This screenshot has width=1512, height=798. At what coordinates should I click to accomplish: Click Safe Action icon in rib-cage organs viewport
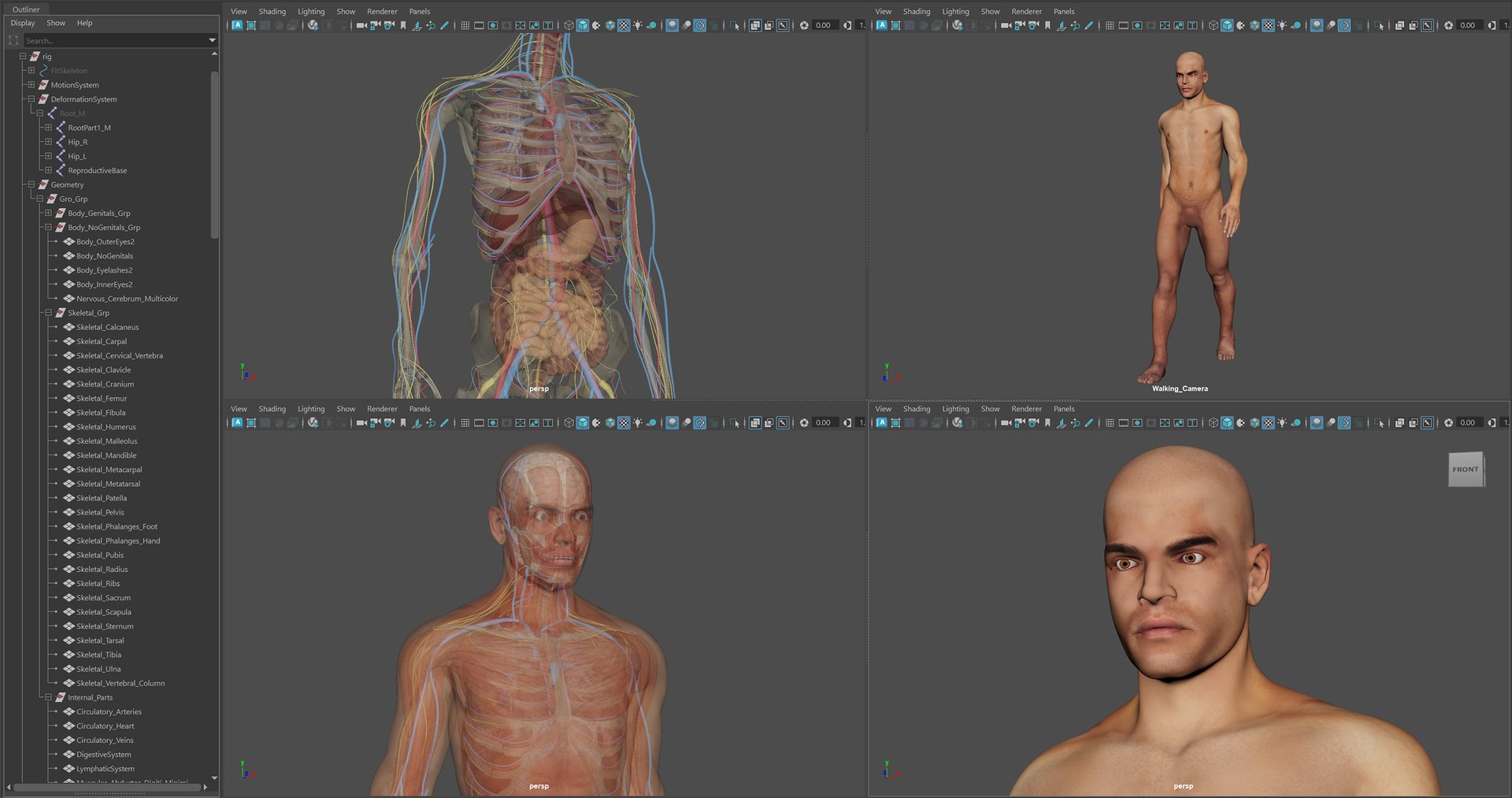534,25
